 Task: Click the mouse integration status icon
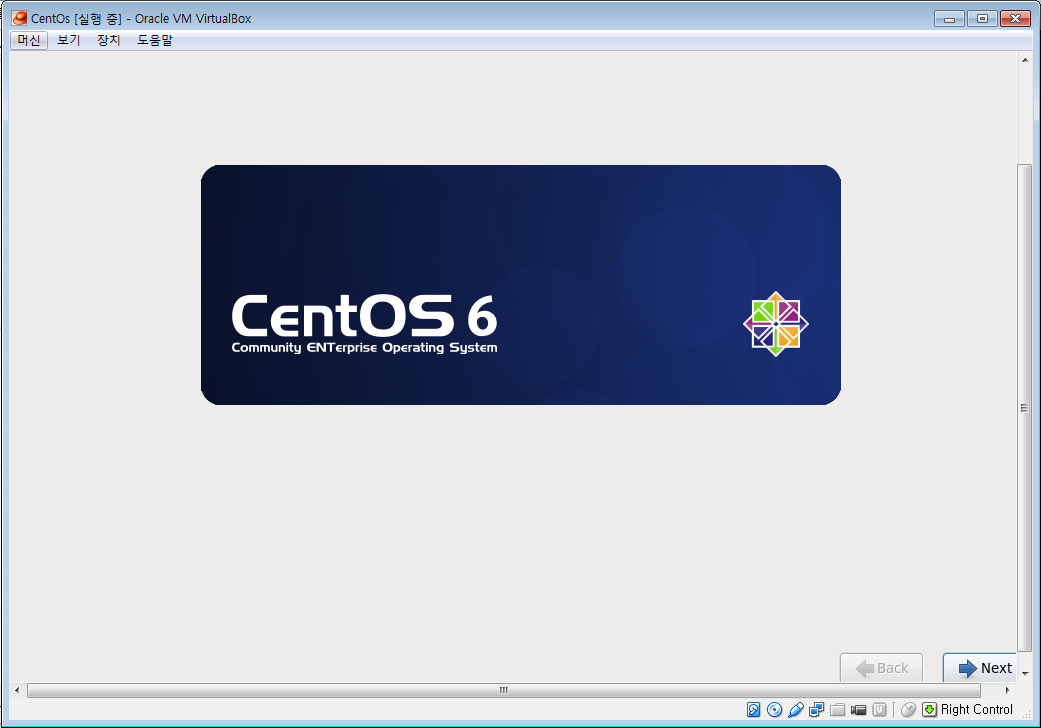(x=908, y=709)
